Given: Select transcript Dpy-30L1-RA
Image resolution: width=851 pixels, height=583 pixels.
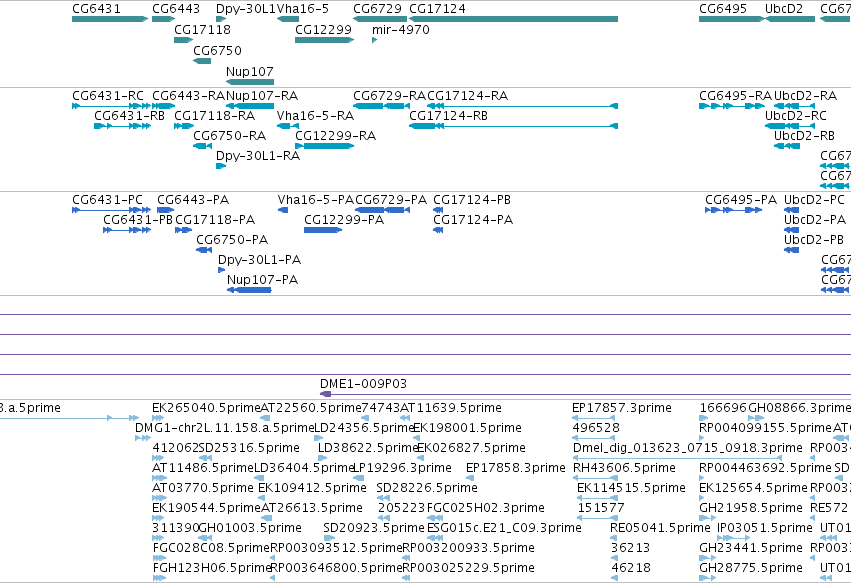Looking at the screenshot, I should 221,166.
